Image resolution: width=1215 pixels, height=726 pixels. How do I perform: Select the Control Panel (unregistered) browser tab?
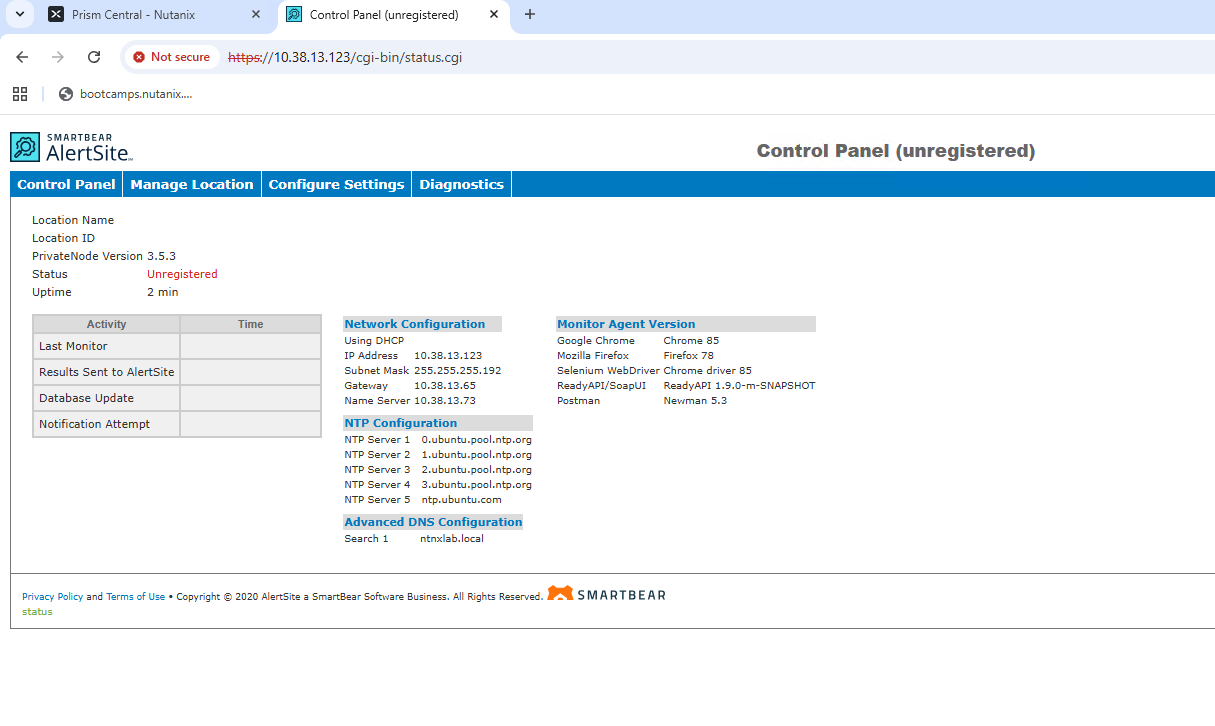(x=394, y=15)
